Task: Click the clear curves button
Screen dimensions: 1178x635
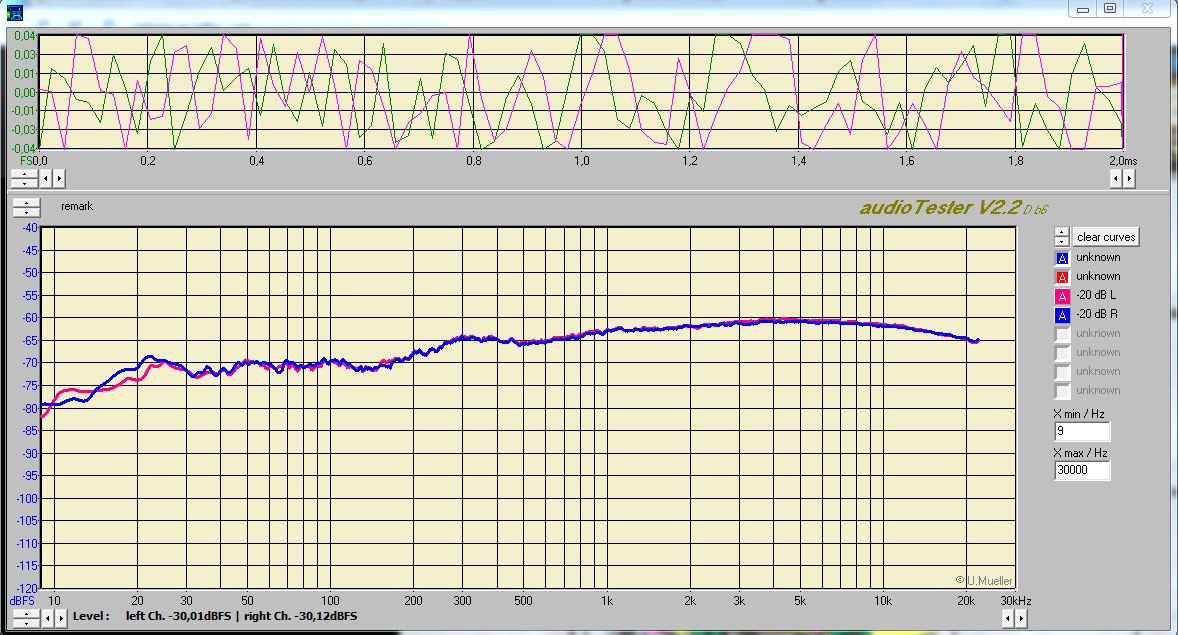Action: pos(1106,237)
